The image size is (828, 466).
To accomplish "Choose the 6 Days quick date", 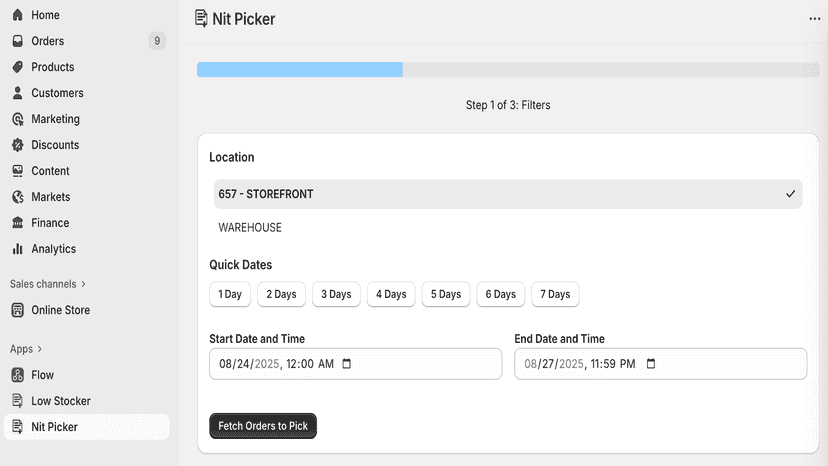I will 501,294.
